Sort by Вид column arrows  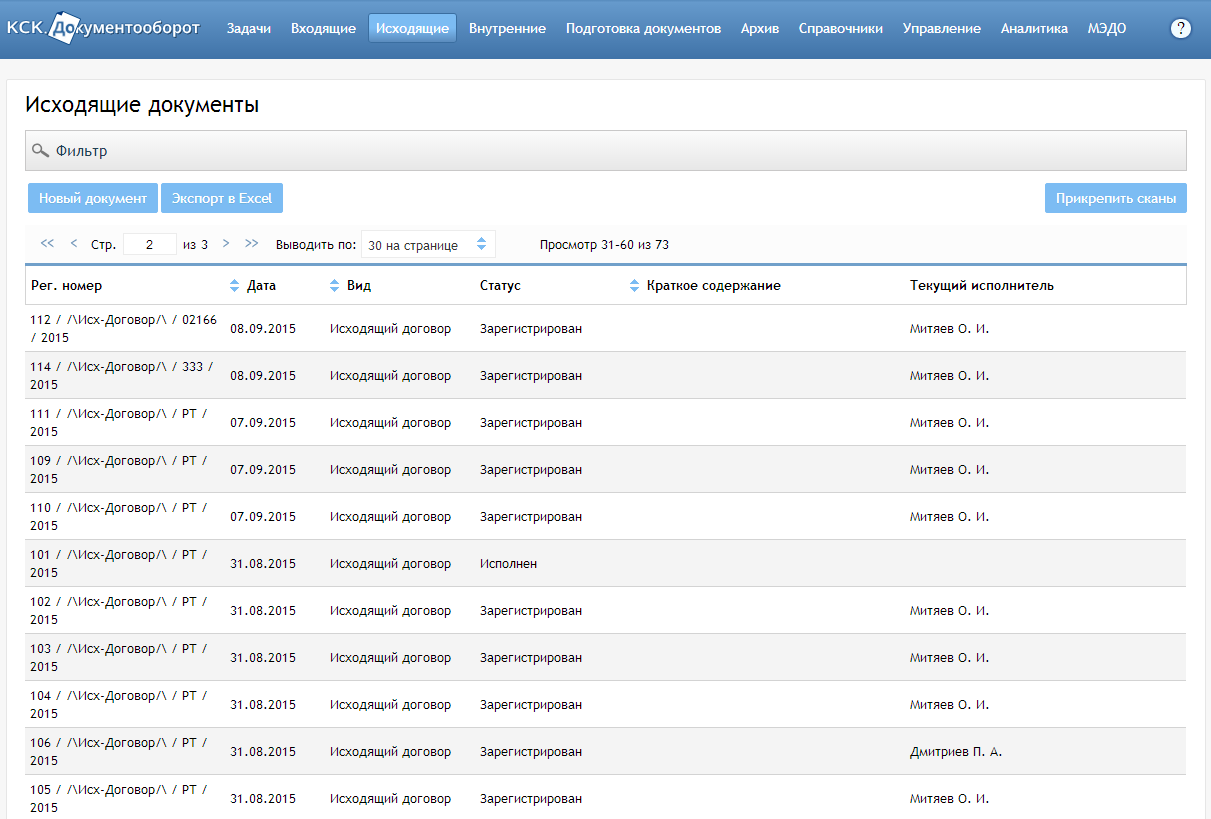(x=335, y=286)
